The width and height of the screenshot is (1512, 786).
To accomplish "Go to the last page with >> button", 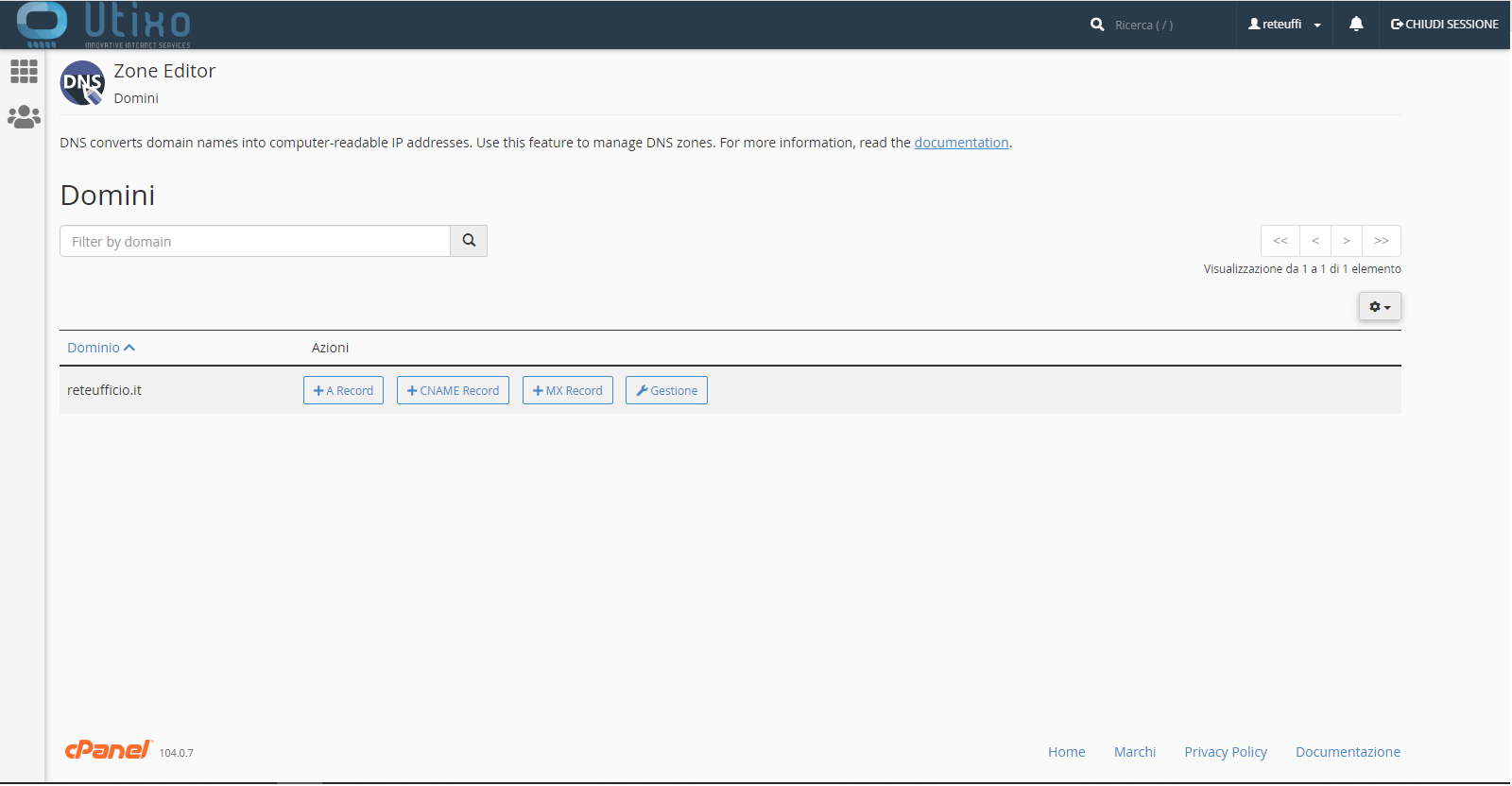I will (x=1381, y=241).
